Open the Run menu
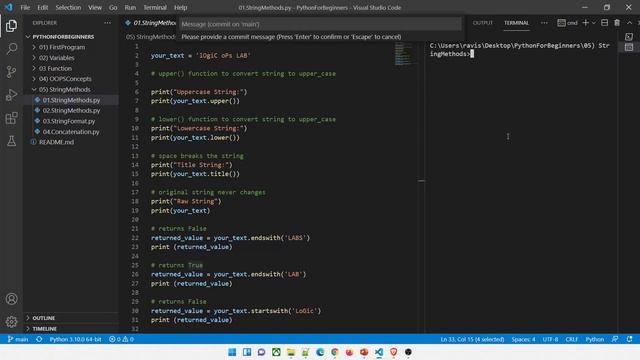 130,7
